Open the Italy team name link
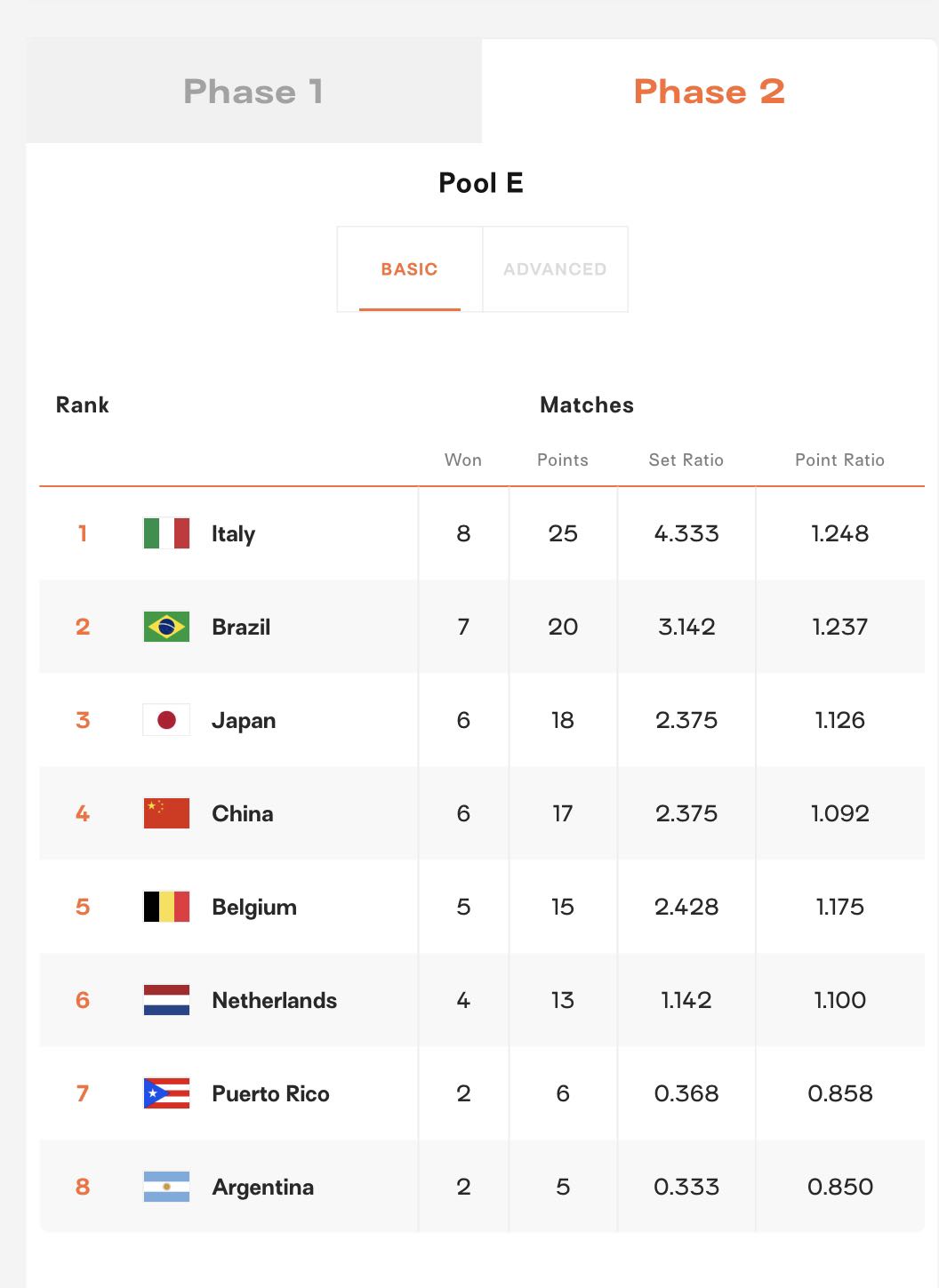Viewport: 939px width, 1288px height. (x=233, y=534)
